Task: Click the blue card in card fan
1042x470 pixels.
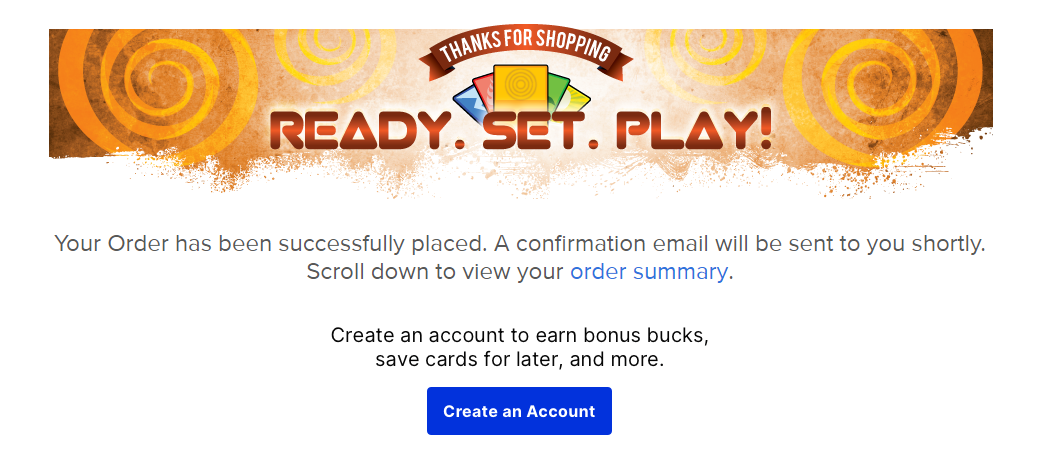Action: coord(469,100)
